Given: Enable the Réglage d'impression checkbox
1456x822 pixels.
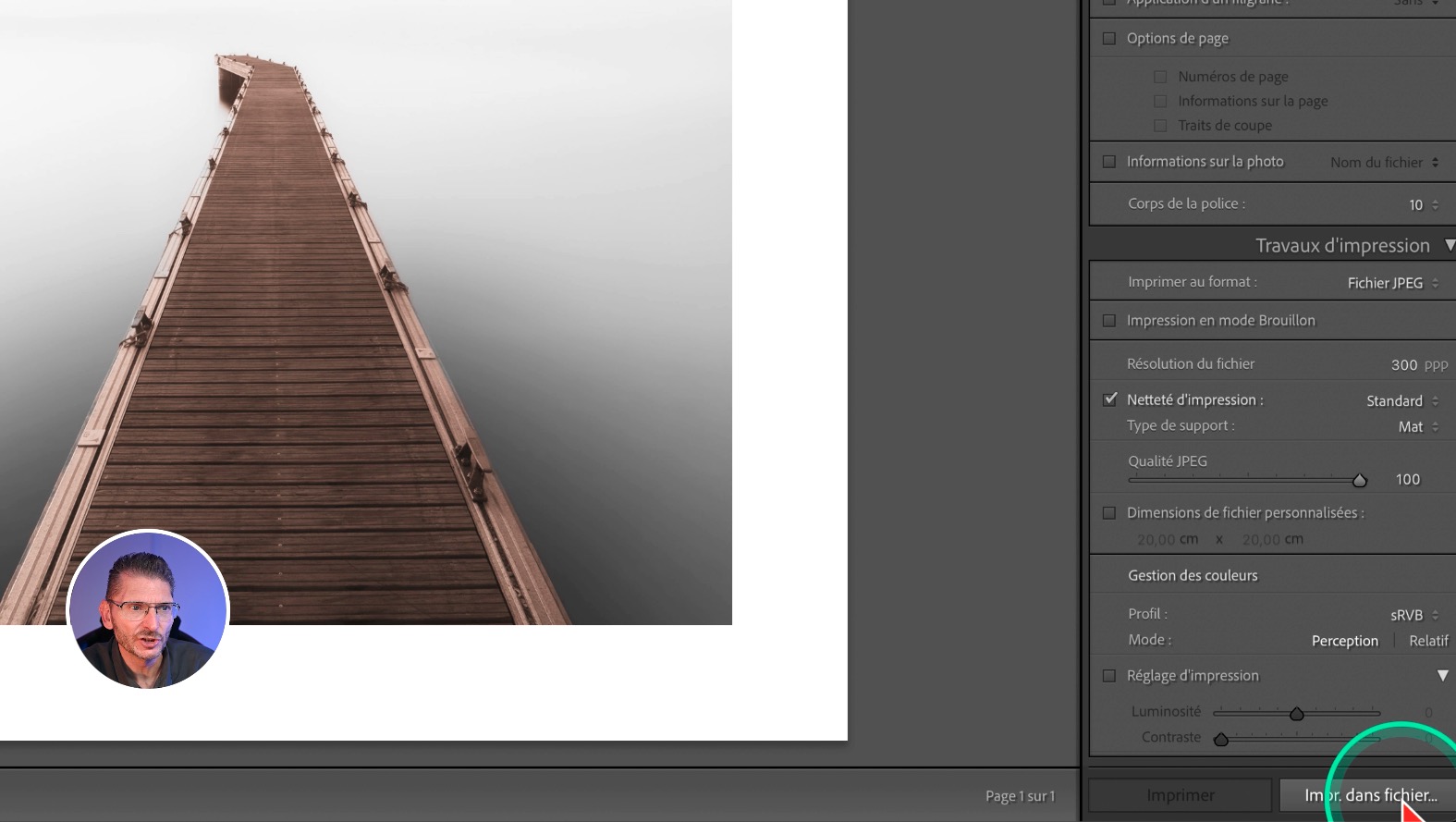Looking at the screenshot, I should 1109,676.
